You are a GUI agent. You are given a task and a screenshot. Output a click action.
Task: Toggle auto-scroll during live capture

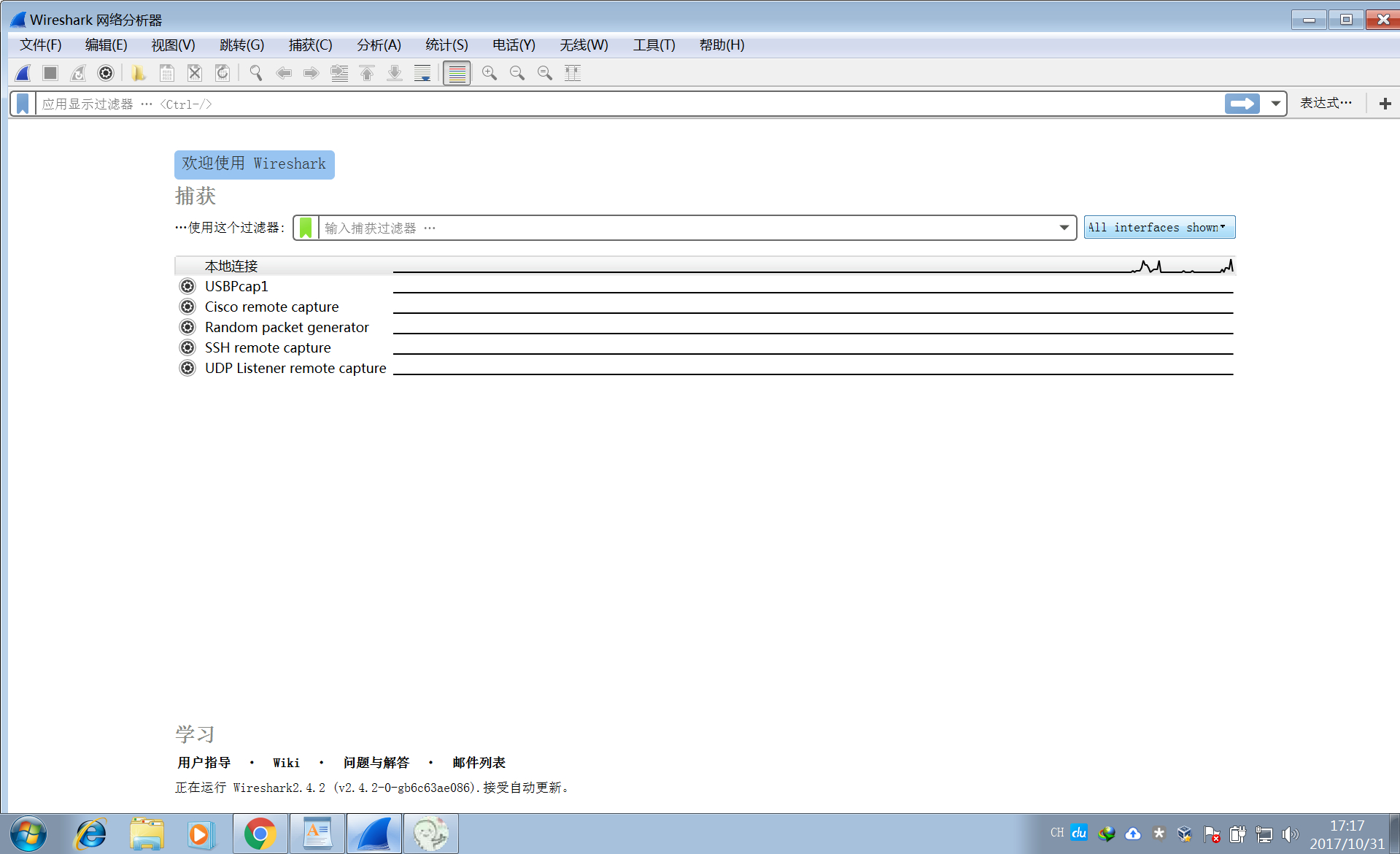(x=422, y=73)
